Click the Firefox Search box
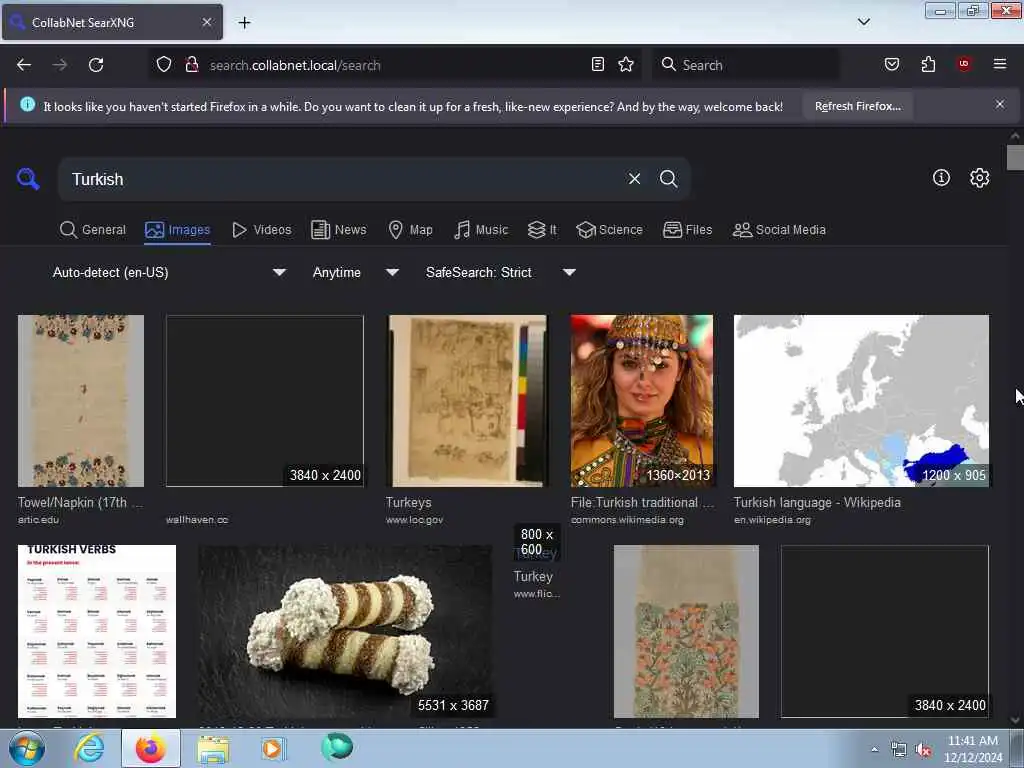This screenshot has height=768, width=1024. click(744, 65)
